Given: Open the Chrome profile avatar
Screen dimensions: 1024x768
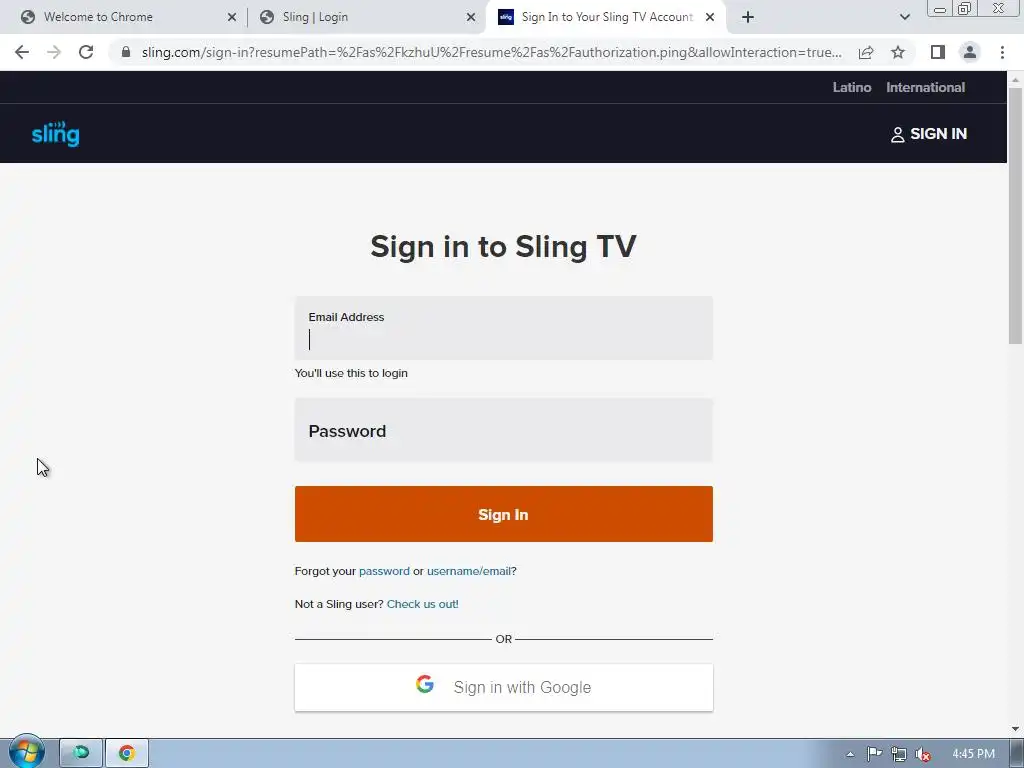Looking at the screenshot, I should [970, 52].
